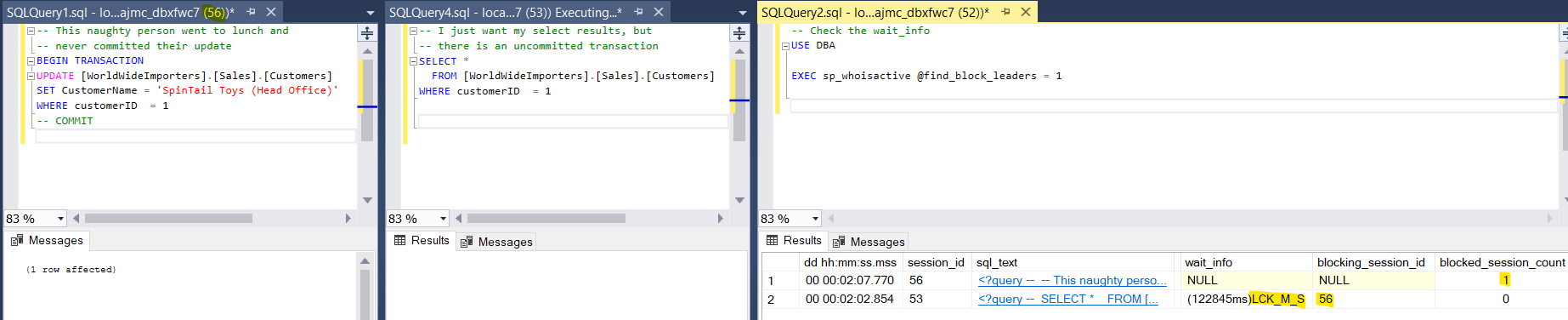
Task: Click horizontal scrollbar of SQLQuery1 editor
Action: tap(212, 219)
